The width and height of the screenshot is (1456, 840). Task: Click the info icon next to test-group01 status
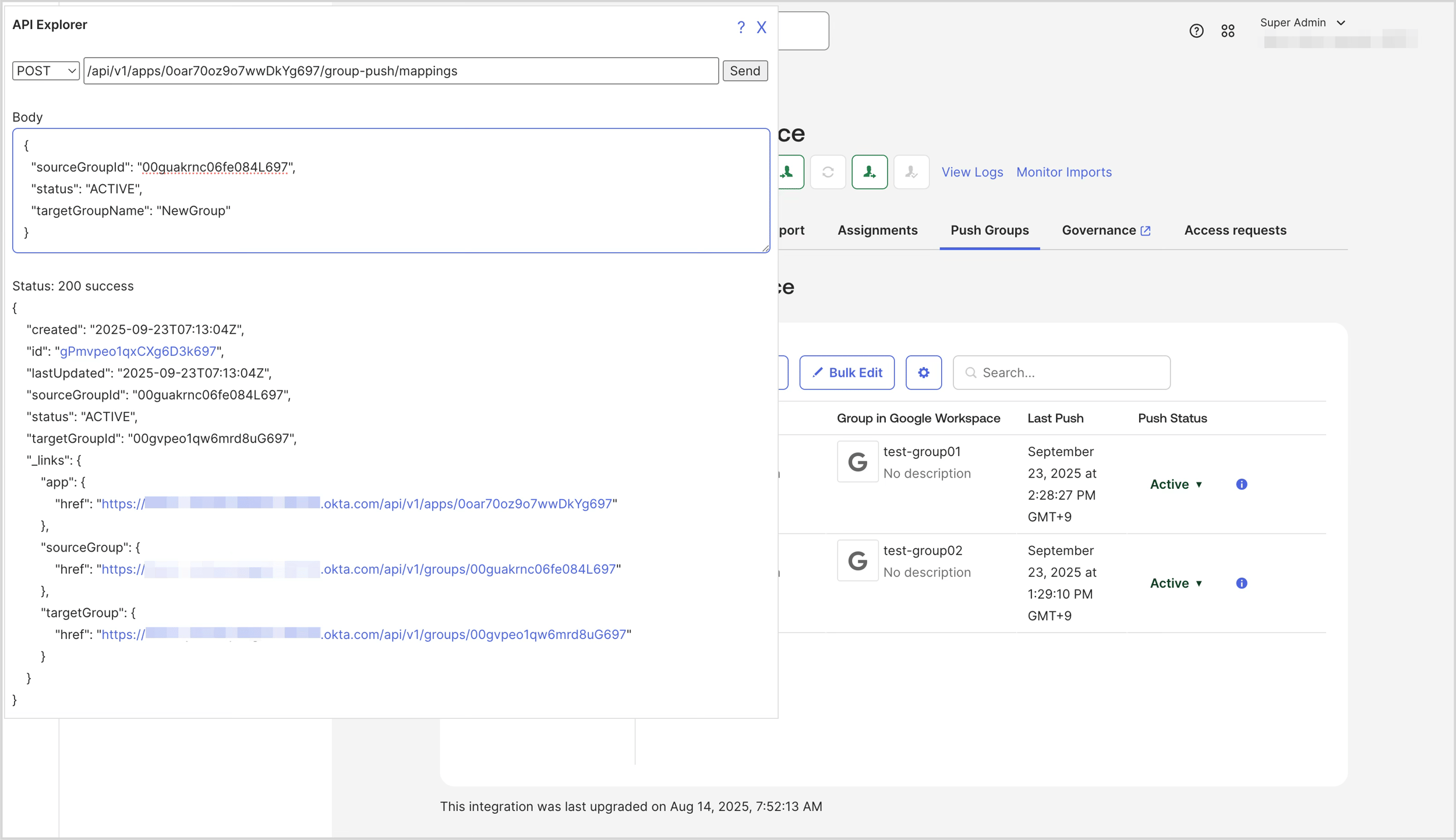[1241, 484]
